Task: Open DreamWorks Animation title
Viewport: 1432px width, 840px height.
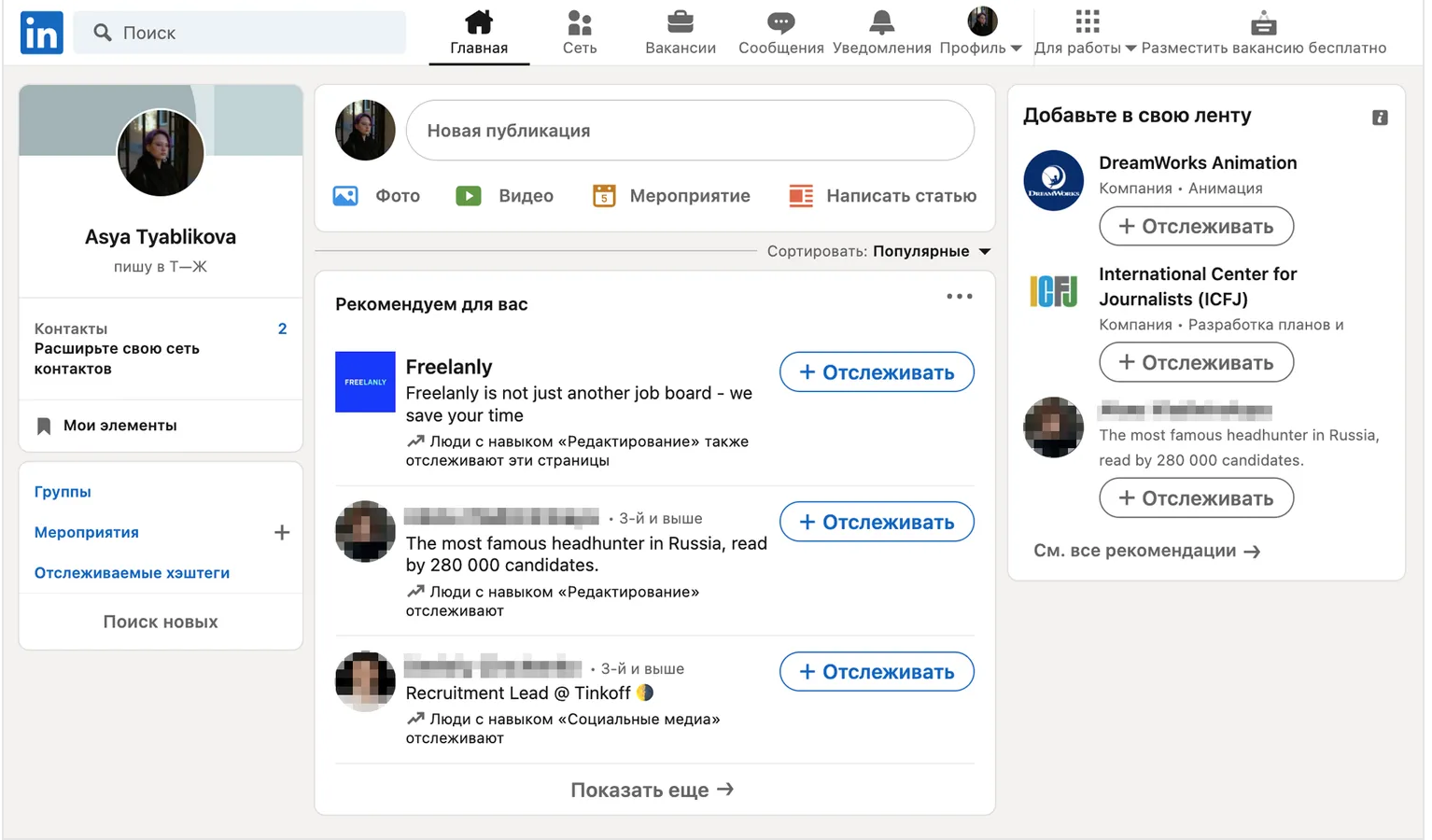Action: [x=1198, y=162]
